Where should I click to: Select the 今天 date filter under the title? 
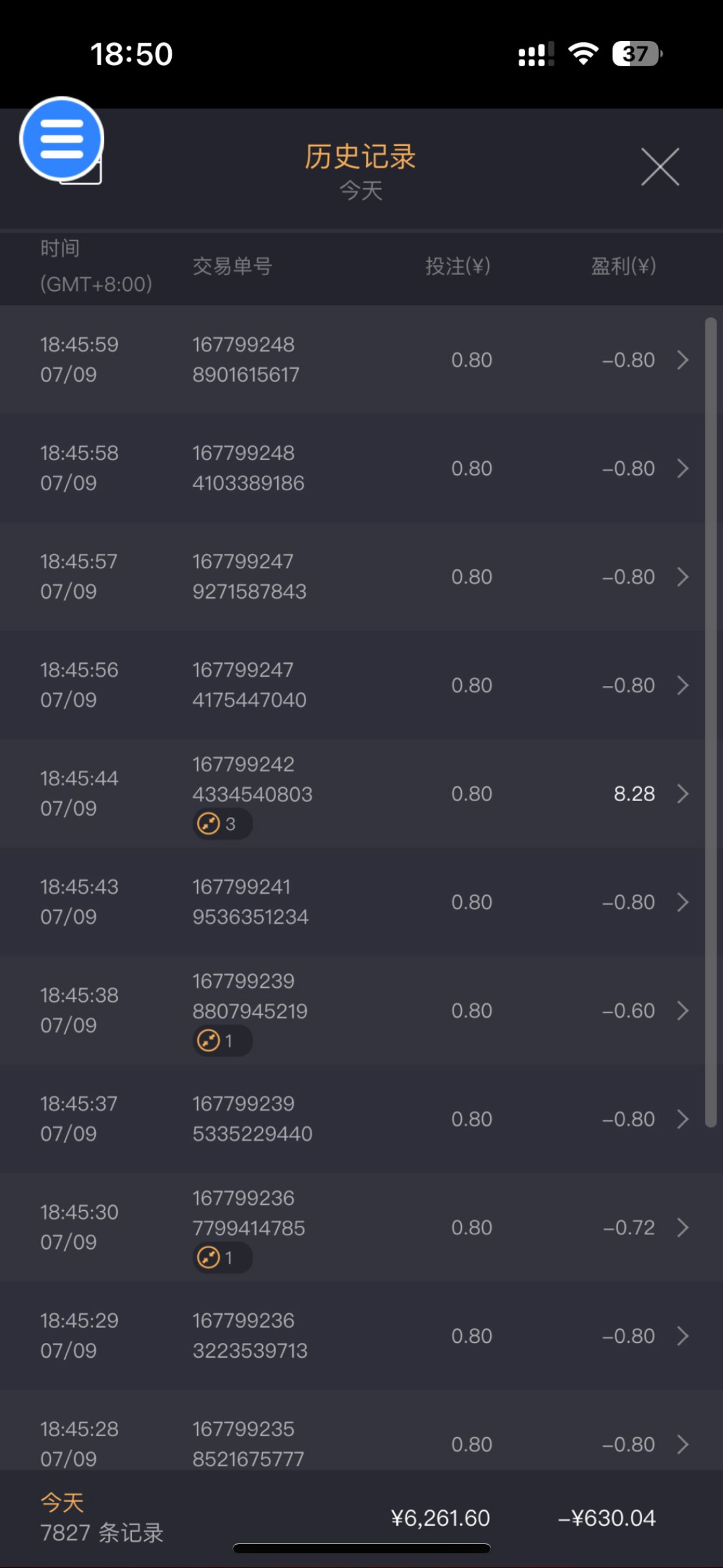point(361,191)
